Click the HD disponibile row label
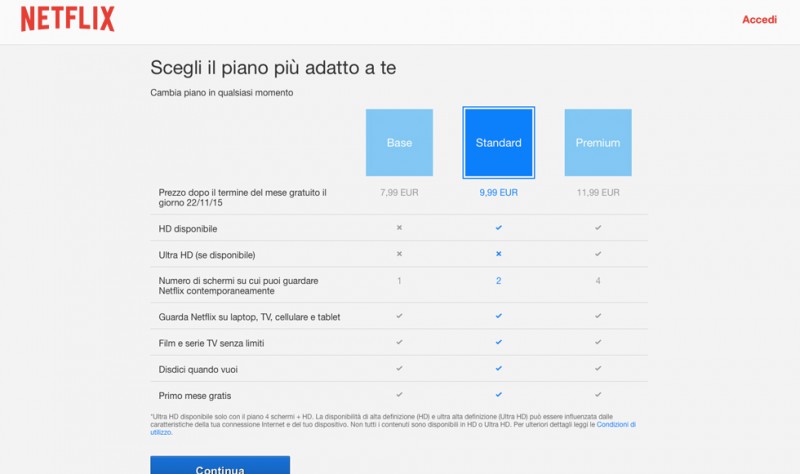The width and height of the screenshot is (800, 474). [x=188, y=229]
